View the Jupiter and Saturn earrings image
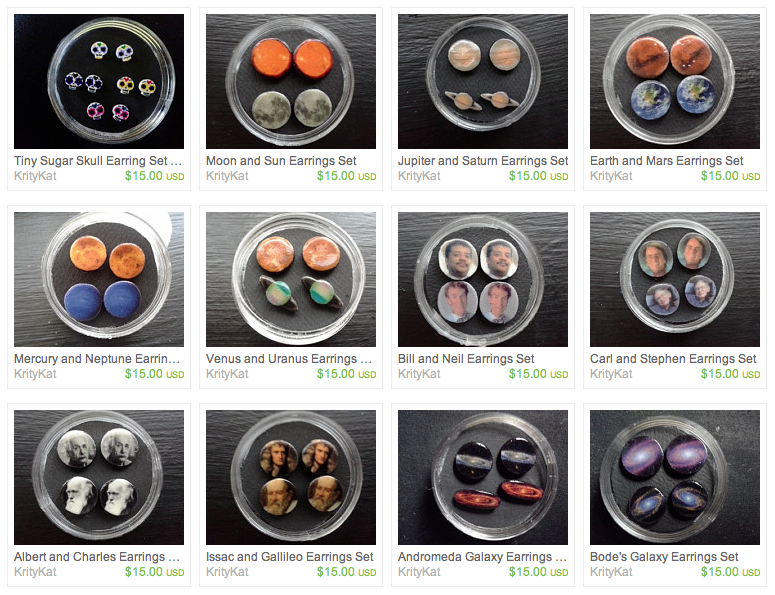Image resolution: width=775 pixels, height=595 pixels. pos(483,82)
